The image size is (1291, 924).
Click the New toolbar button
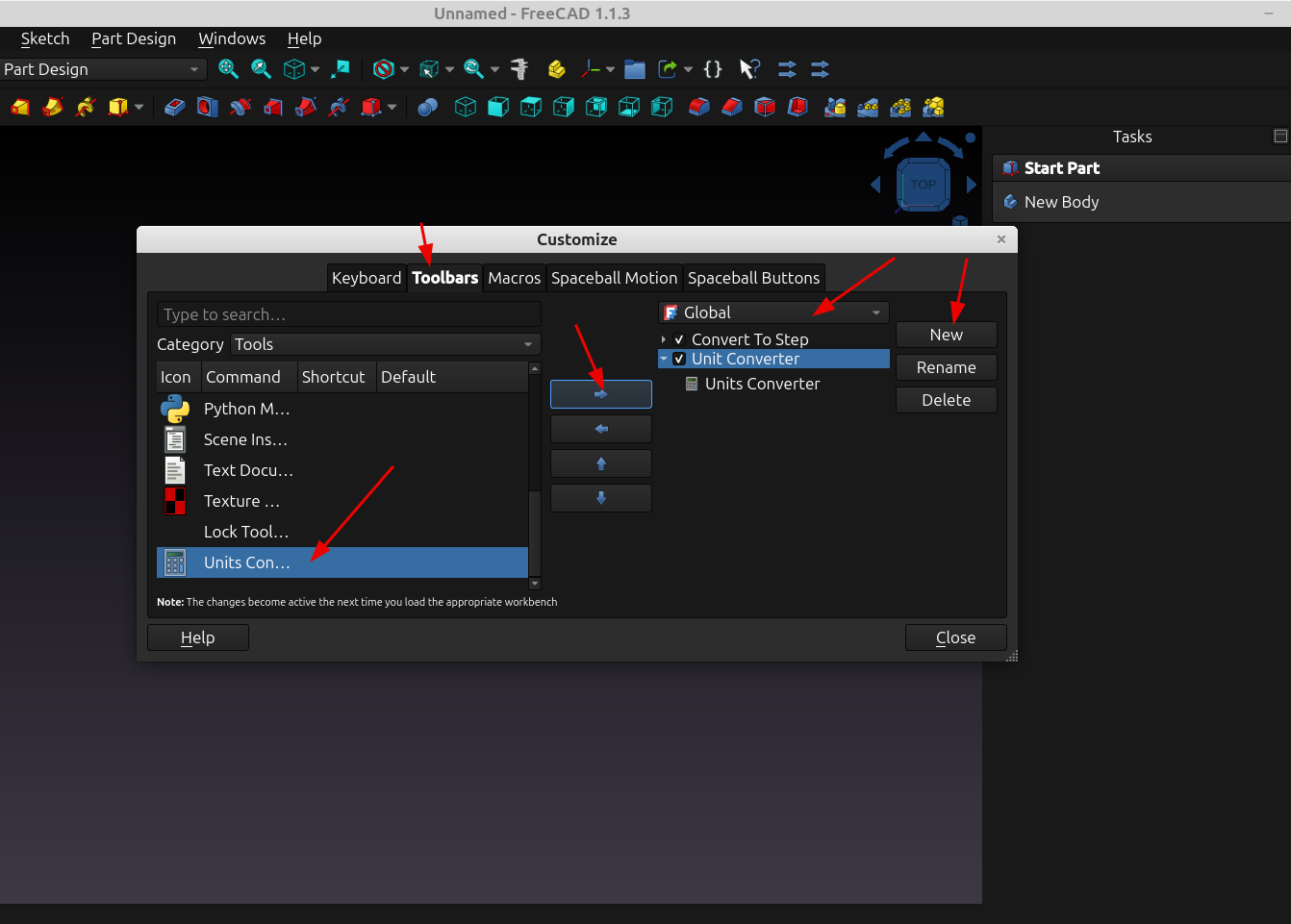[947, 335]
